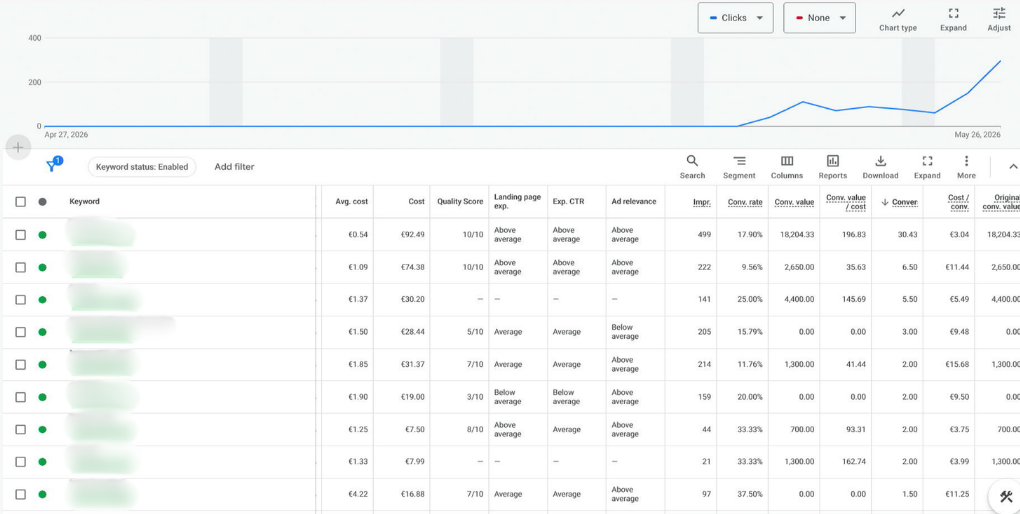
Task: Tick checkbox for the €74.38 cost row
Action: click(21, 267)
